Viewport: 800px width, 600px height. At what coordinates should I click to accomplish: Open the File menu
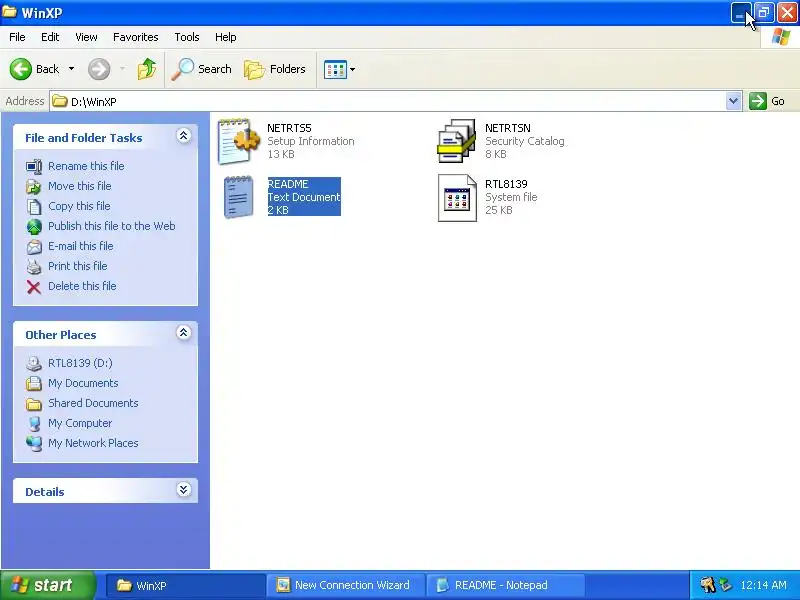coord(17,37)
